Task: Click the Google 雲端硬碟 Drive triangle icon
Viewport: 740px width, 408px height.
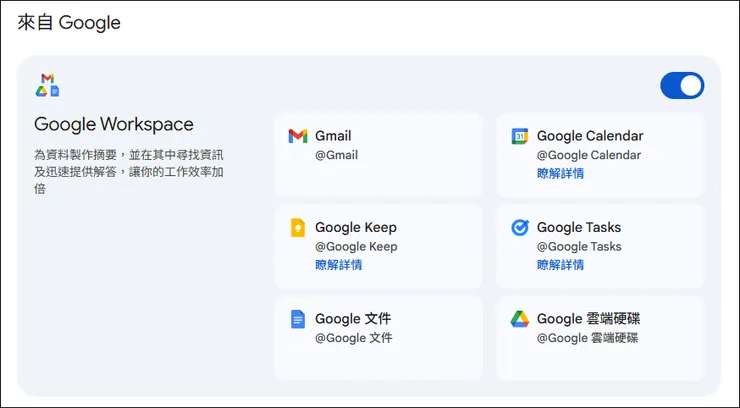Action: tap(520, 319)
